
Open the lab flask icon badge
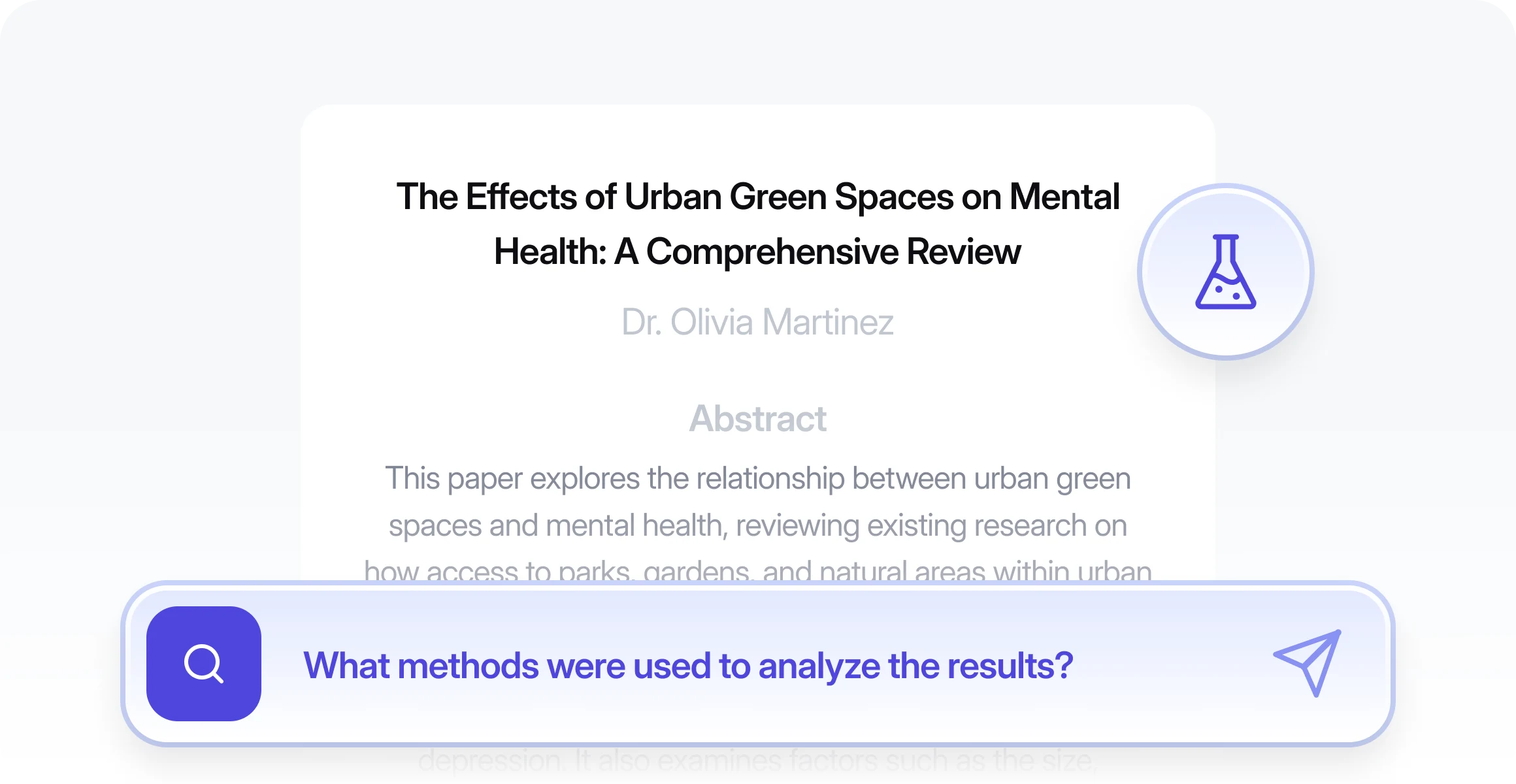tap(1225, 271)
